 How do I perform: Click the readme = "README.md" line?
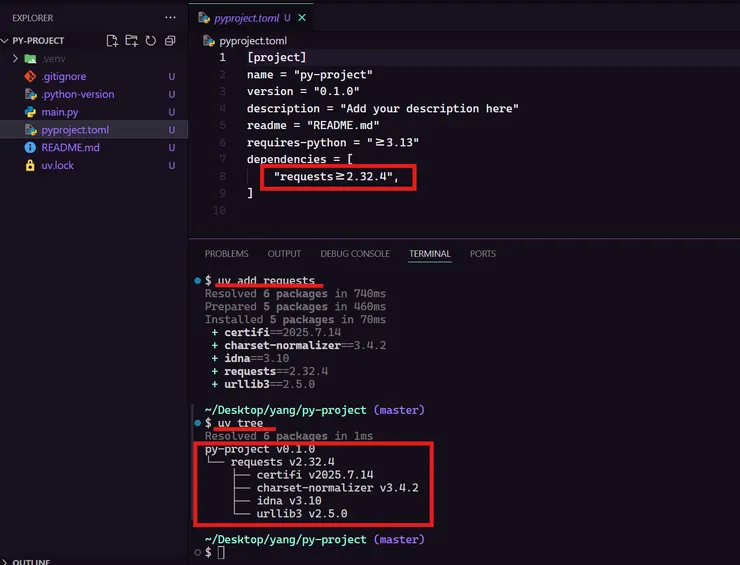(313, 125)
